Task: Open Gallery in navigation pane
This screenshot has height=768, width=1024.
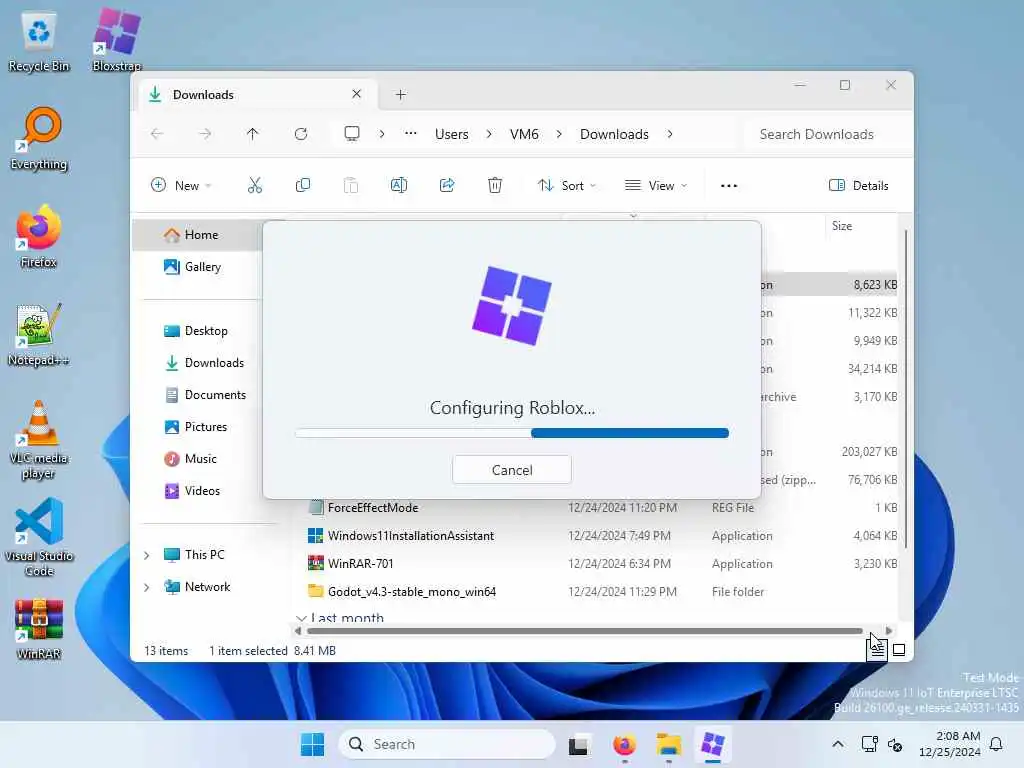Action: pyautogui.click(x=201, y=267)
